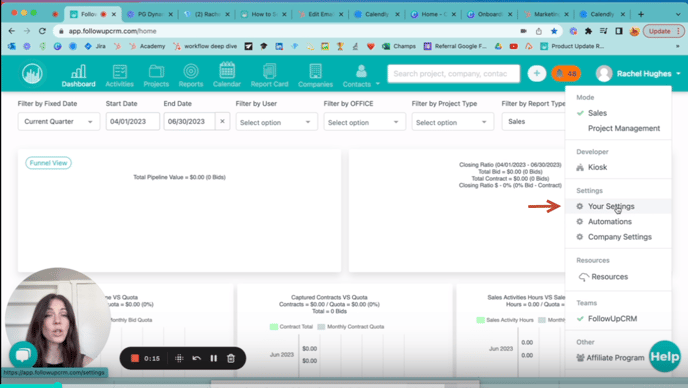688x388 pixels.
Task: Open the Report Card nav icon
Action: [269, 75]
